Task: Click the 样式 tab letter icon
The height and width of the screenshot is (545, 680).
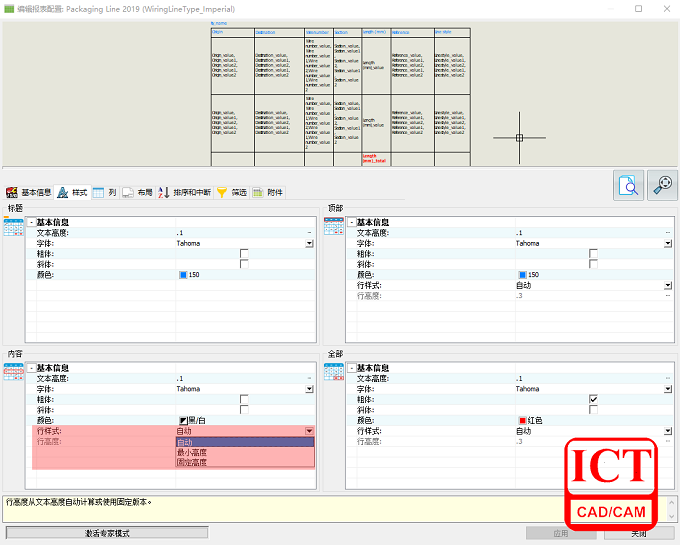Action: pos(62,193)
